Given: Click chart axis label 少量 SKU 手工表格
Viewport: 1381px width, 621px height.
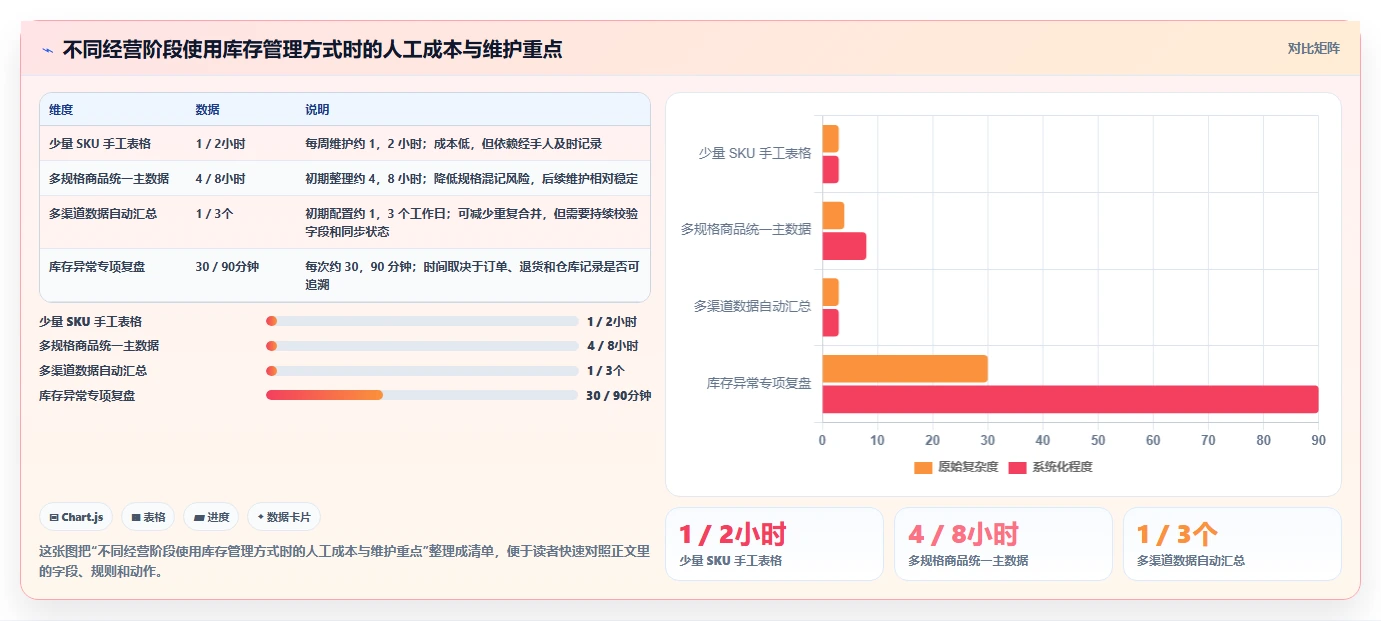Looking at the screenshot, I should [754, 154].
